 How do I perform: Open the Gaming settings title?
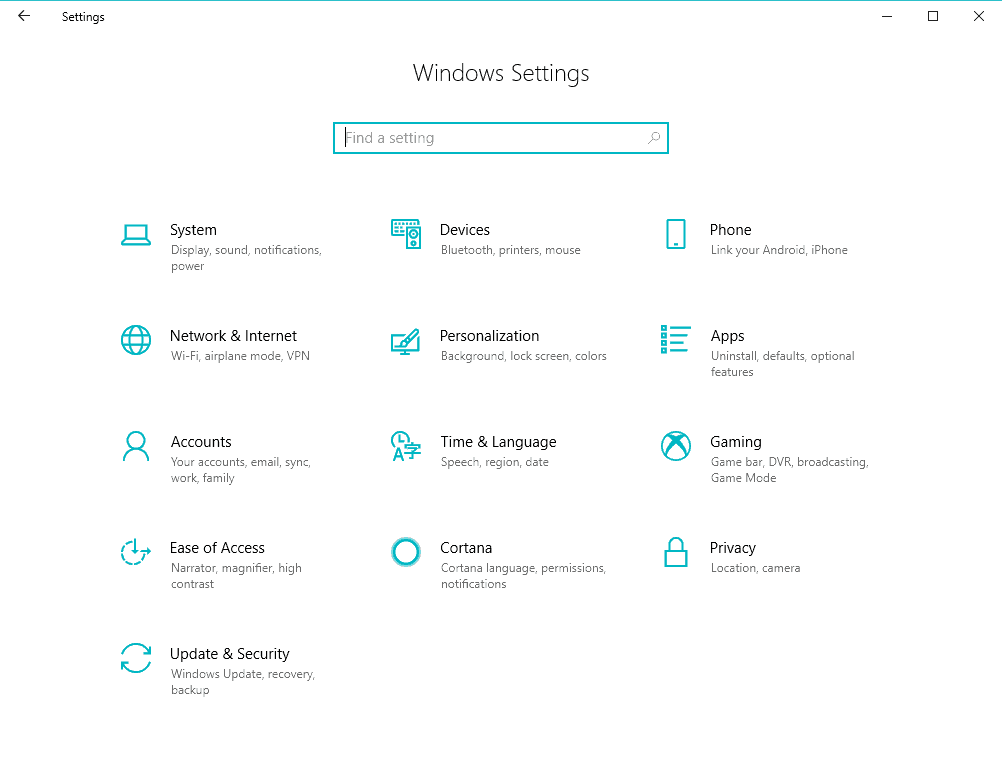coord(736,442)
